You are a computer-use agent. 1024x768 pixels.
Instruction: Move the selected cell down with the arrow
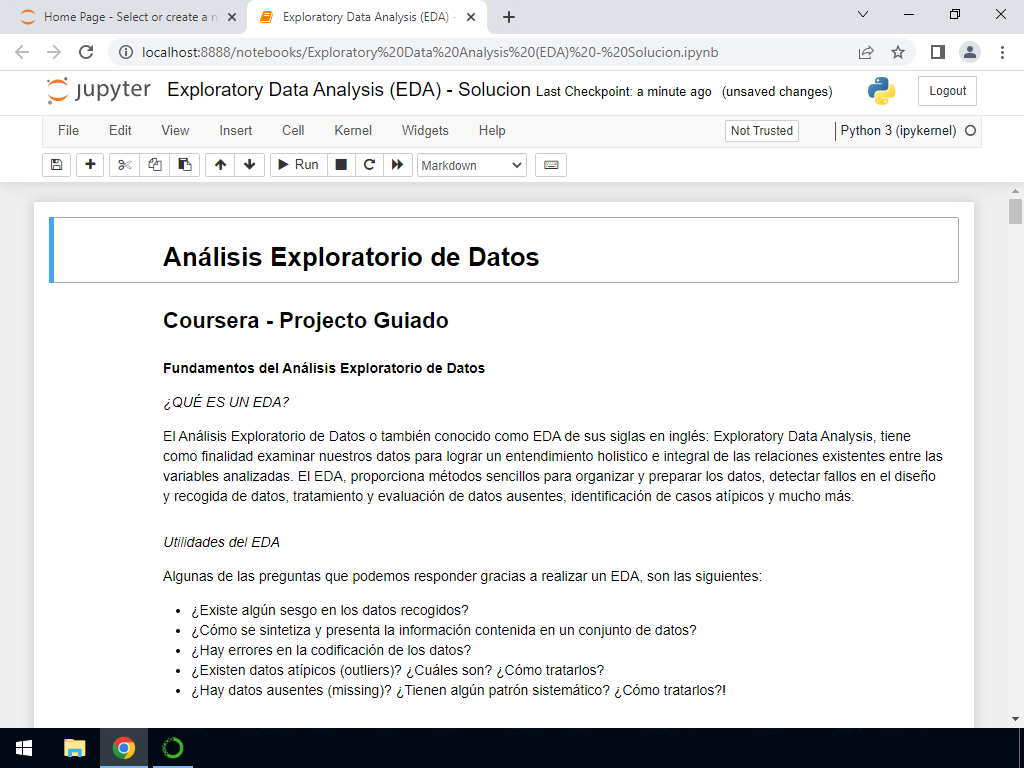(x=249, y=165)
